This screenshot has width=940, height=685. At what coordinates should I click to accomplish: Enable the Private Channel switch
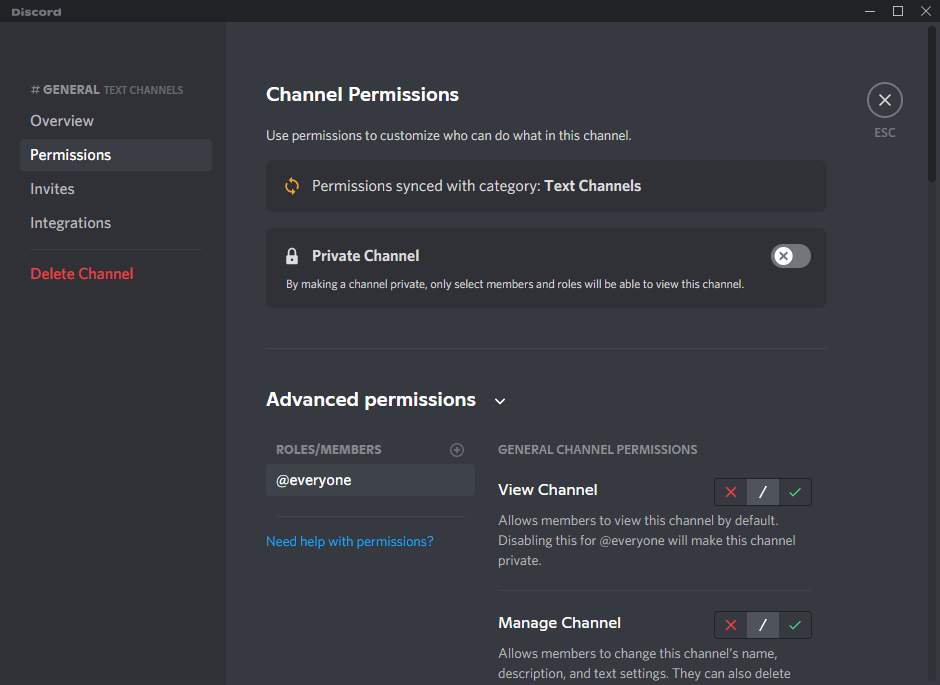(x=790, y=256)
